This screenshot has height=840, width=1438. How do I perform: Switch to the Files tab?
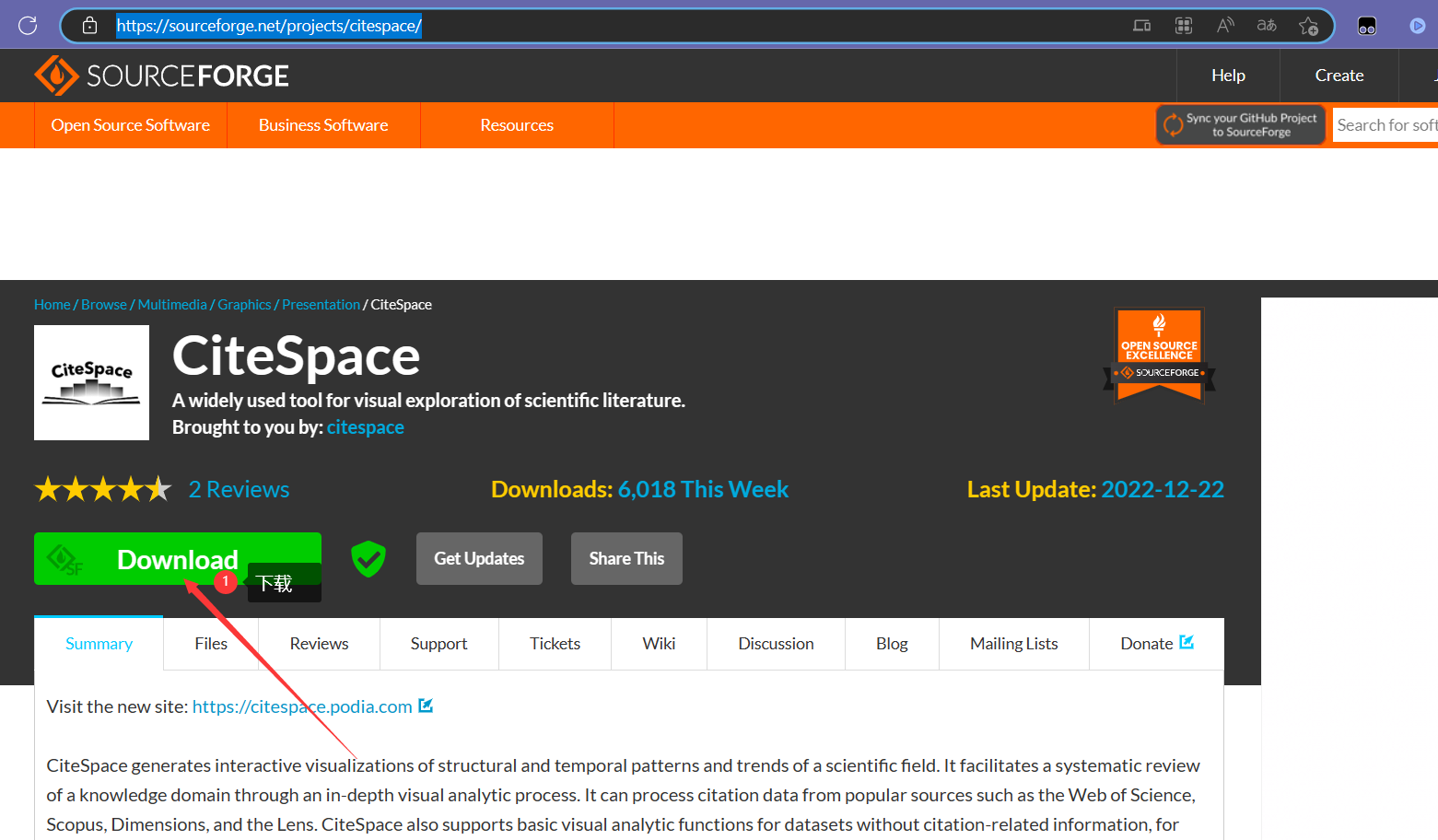211,644
